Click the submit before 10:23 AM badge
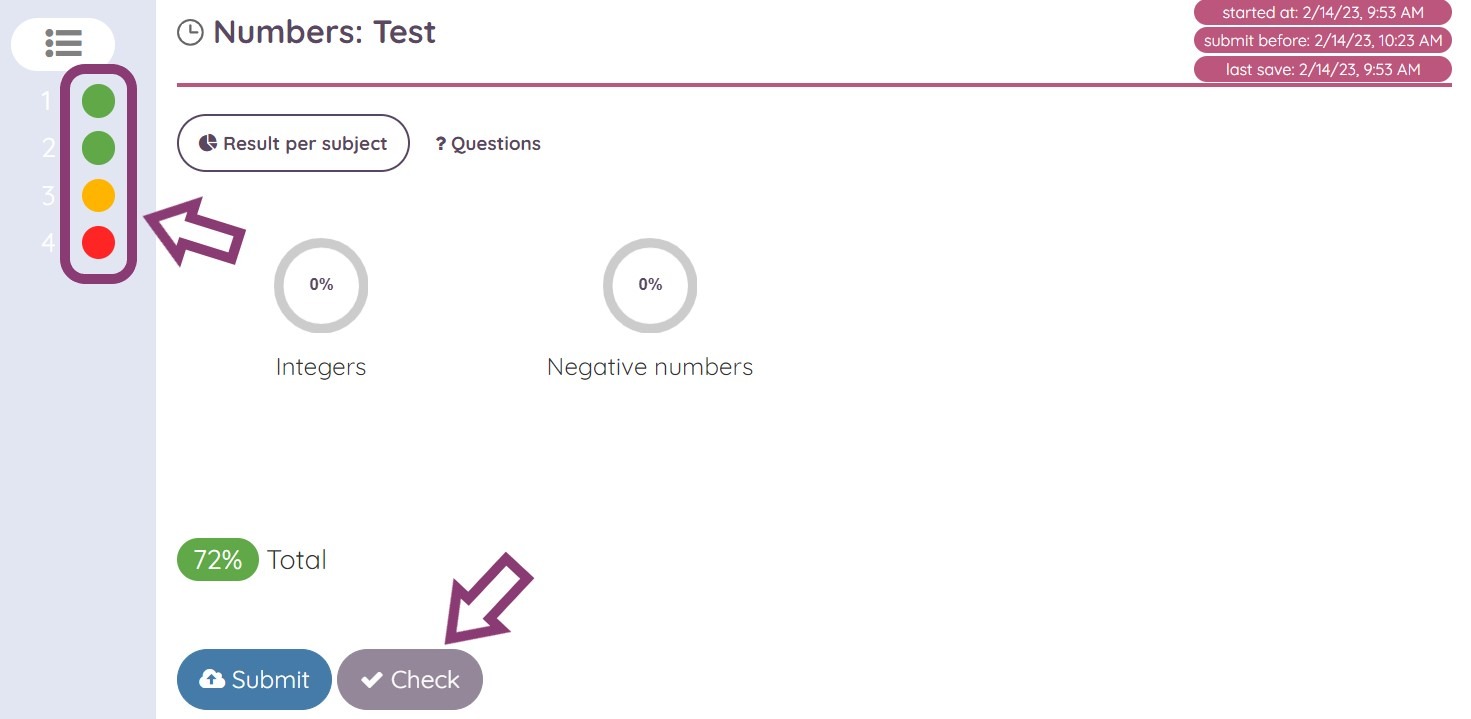 click(1322, 41)
